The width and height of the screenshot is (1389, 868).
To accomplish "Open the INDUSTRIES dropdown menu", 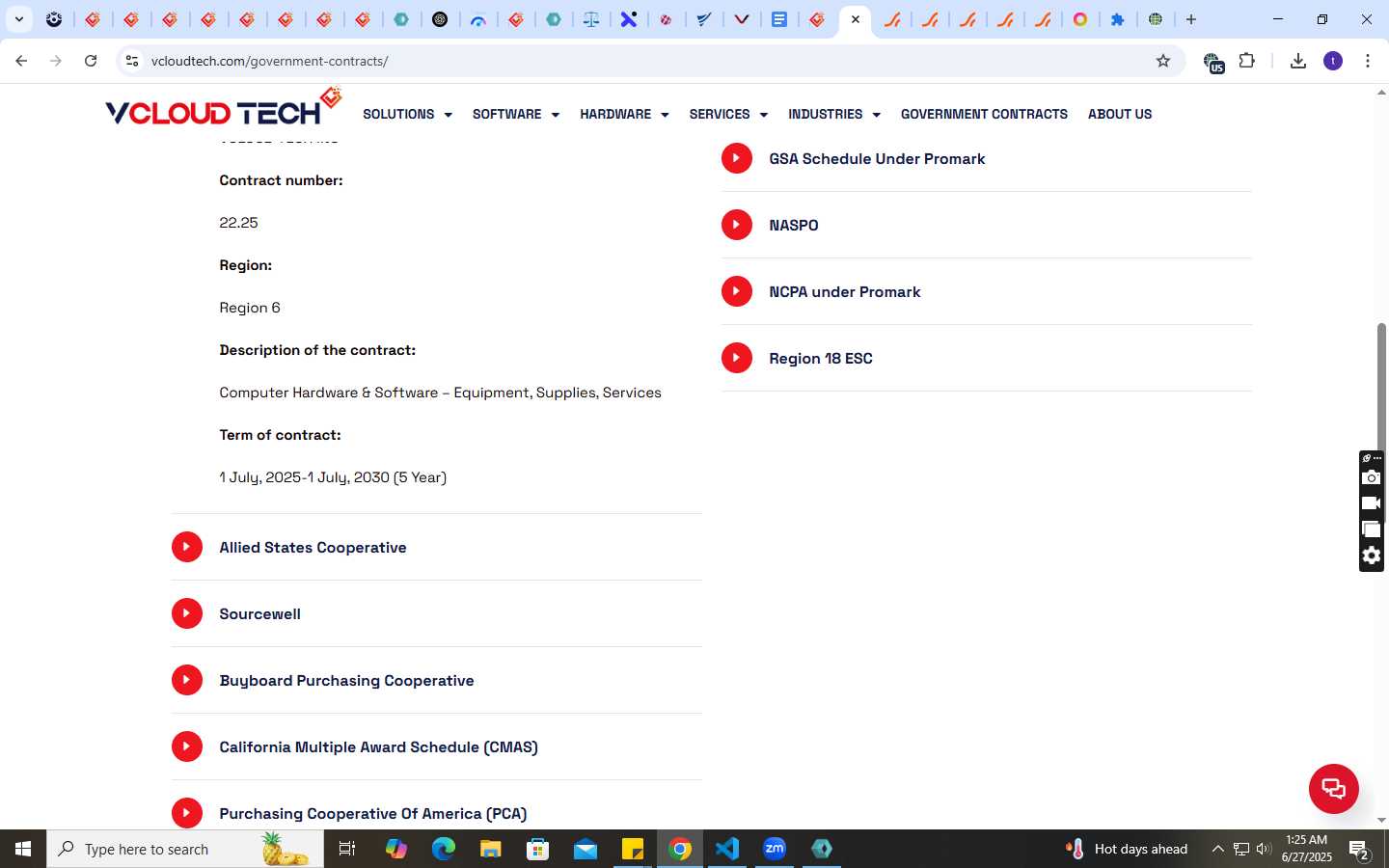I will (x=834, y=114).
